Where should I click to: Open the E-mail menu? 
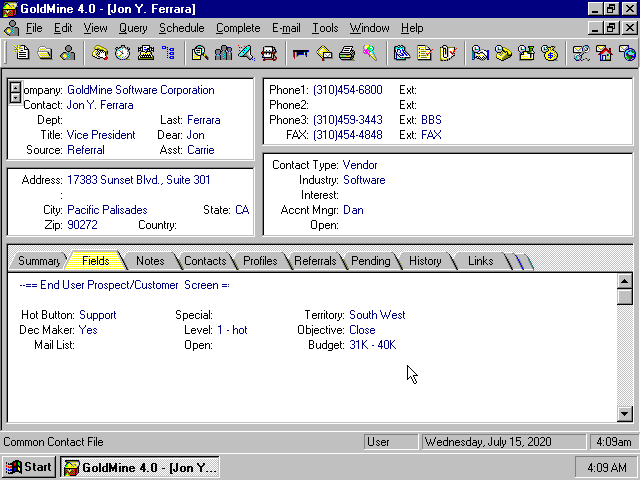[286, 28]
